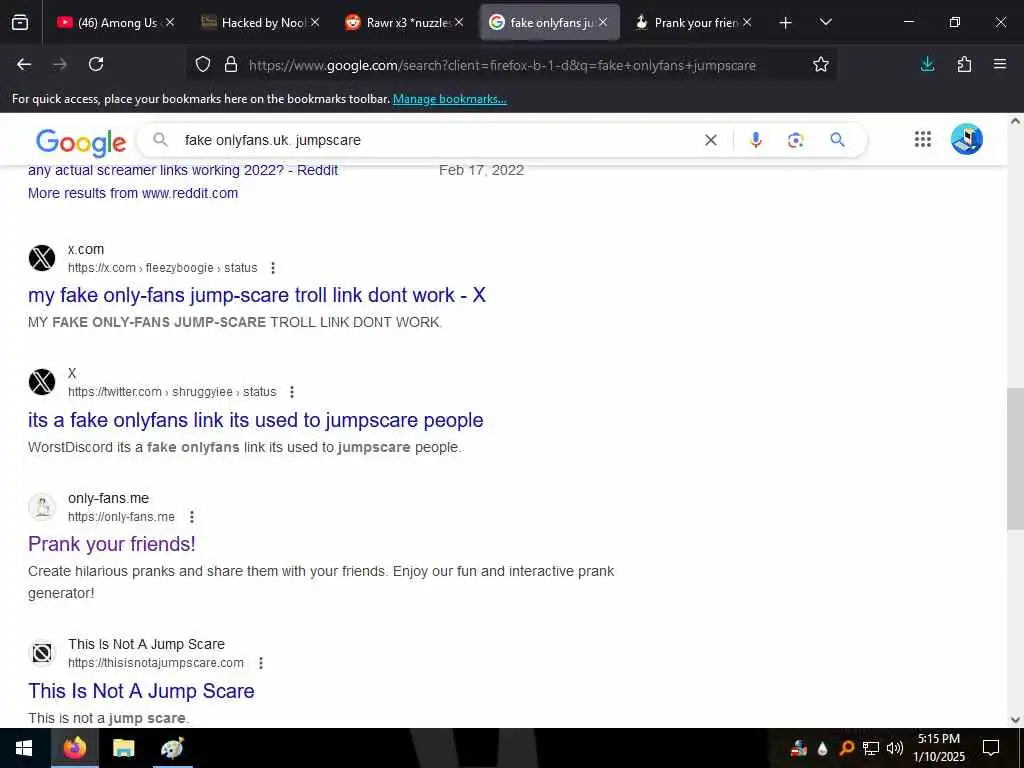Open the 'Prank your friends!' result
Screen dimensions: 1024x768
[x=112, y=544]
